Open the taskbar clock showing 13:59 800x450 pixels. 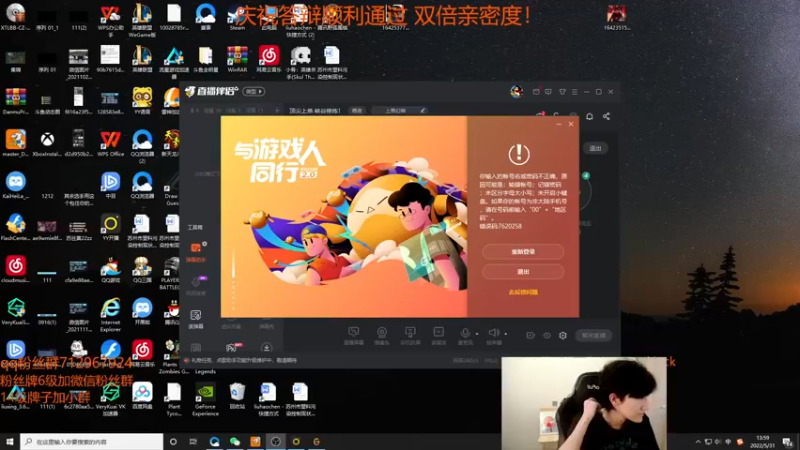coord(762,442)
